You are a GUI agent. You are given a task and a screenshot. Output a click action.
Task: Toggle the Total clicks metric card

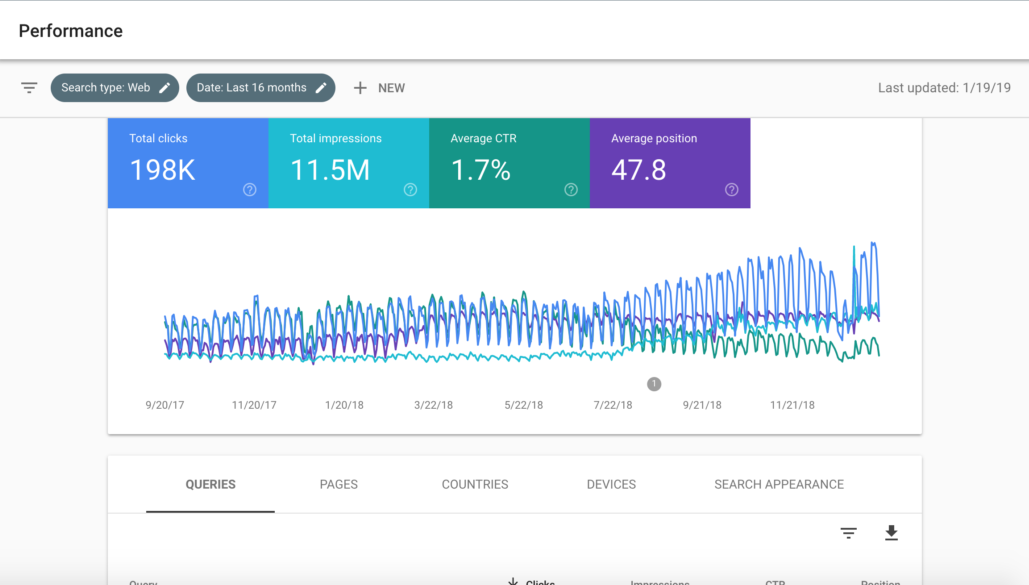(x=188, y=163)
